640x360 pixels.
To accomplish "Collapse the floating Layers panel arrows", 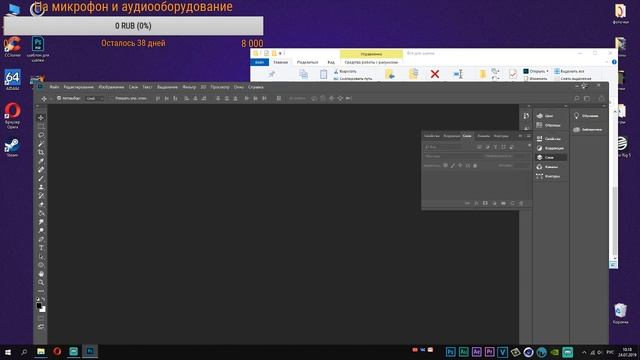I will [520, 136].
